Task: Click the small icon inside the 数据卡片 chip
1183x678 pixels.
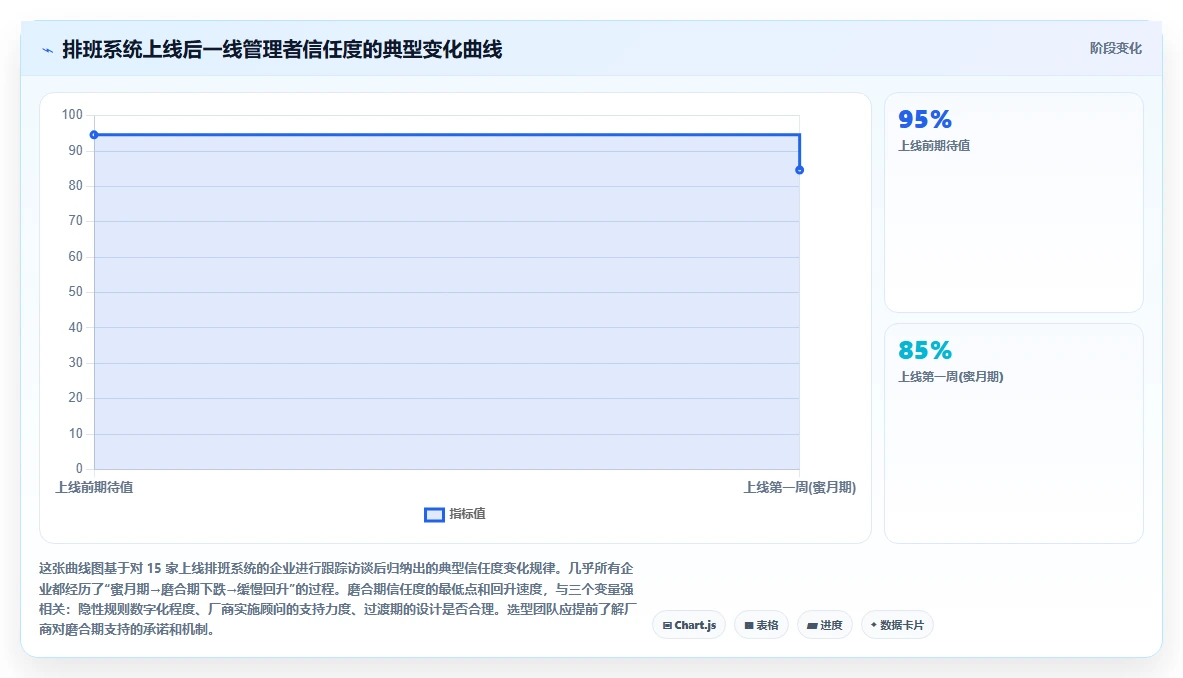Action: click(x=874, y=624)
